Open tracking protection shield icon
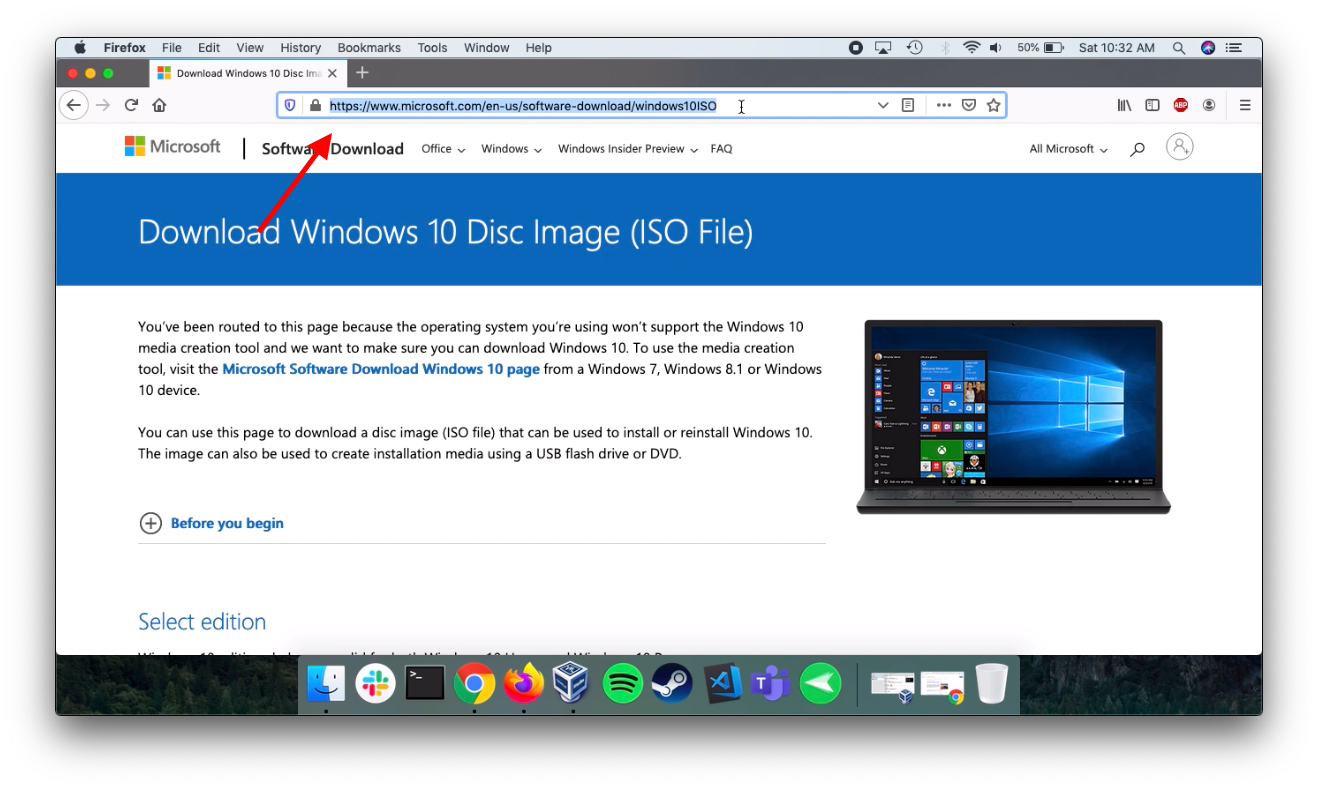Screen dimensions: 1318x789 [290, 105]
